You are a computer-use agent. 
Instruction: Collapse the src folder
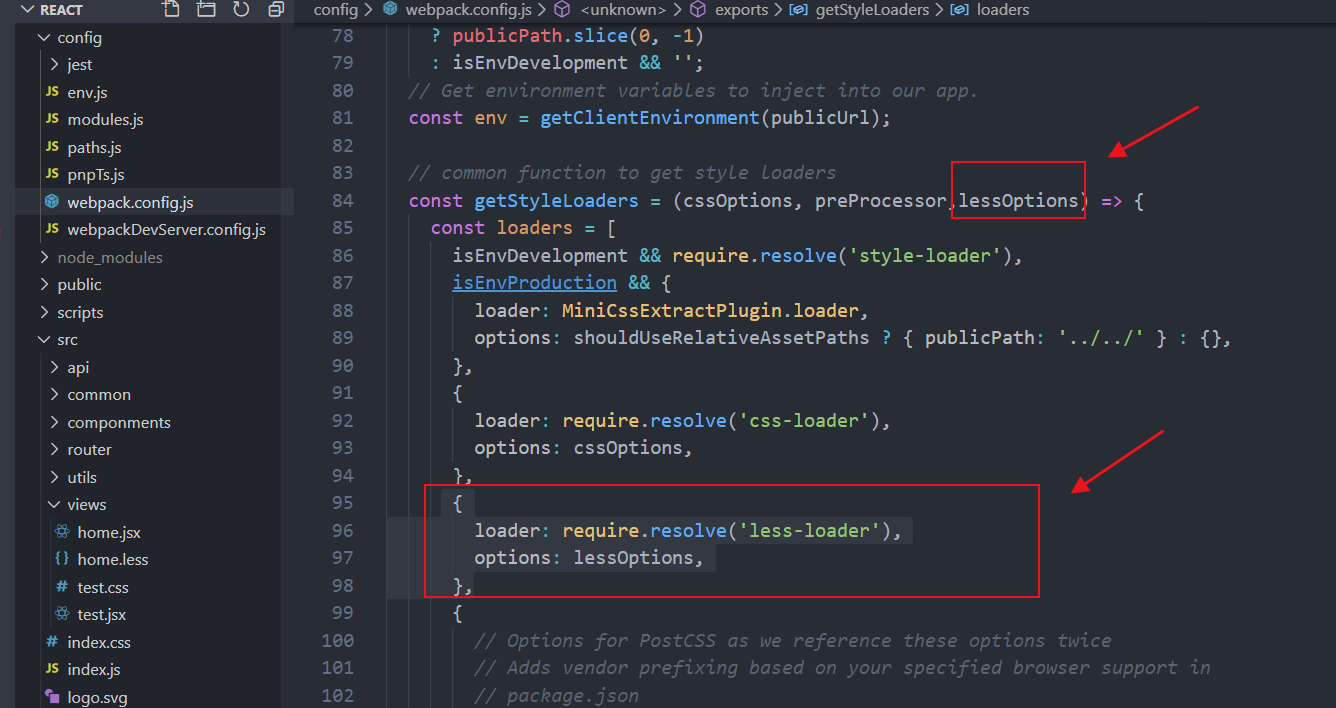[x=43, y=339]
